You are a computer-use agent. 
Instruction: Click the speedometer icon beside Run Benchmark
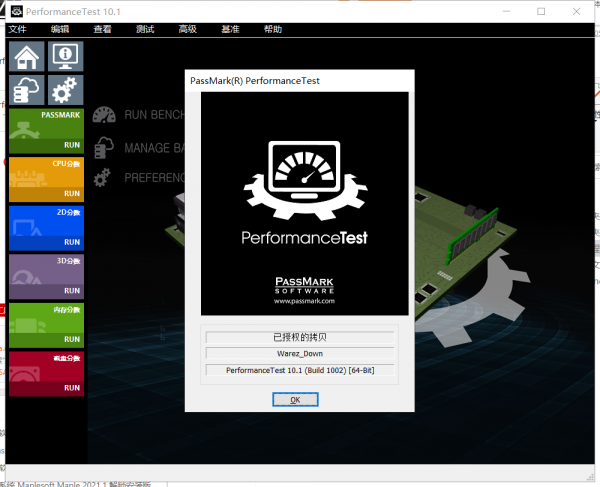click(104, 115)
